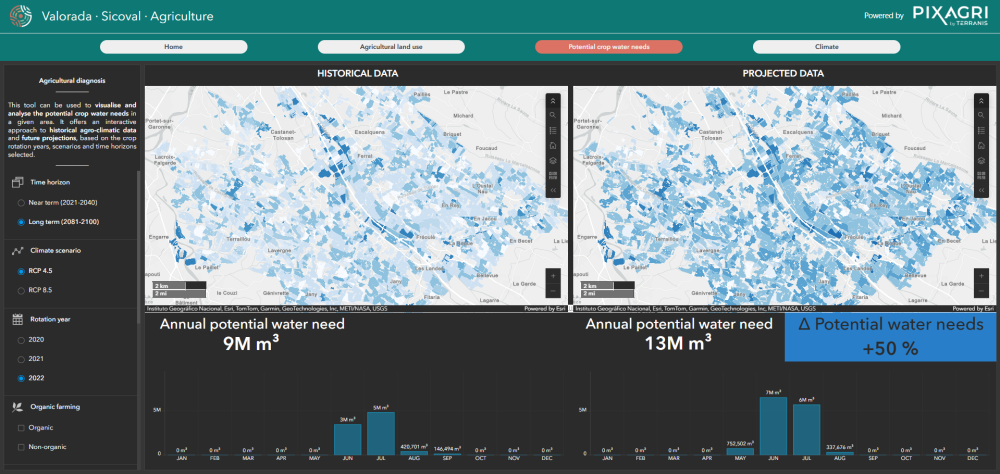
Task: Select rotation year 2020
Action: point(22,340)
